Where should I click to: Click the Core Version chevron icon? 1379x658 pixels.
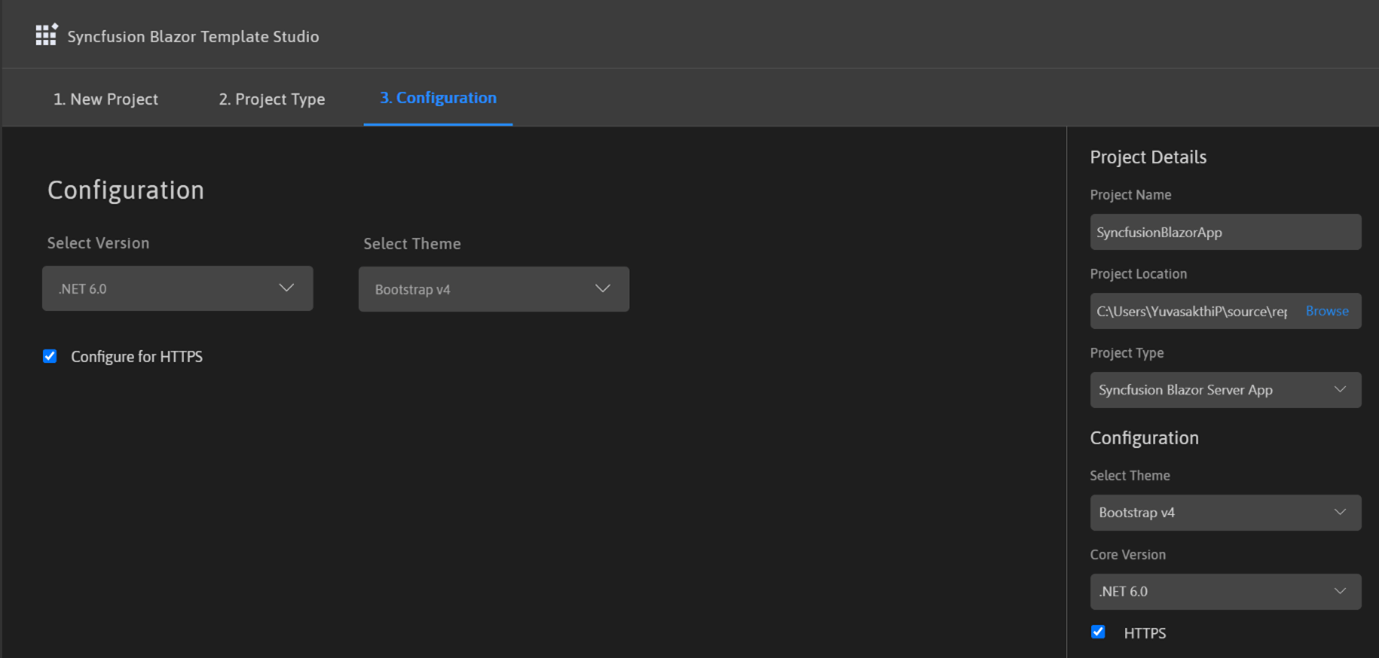click(1340, 591)
